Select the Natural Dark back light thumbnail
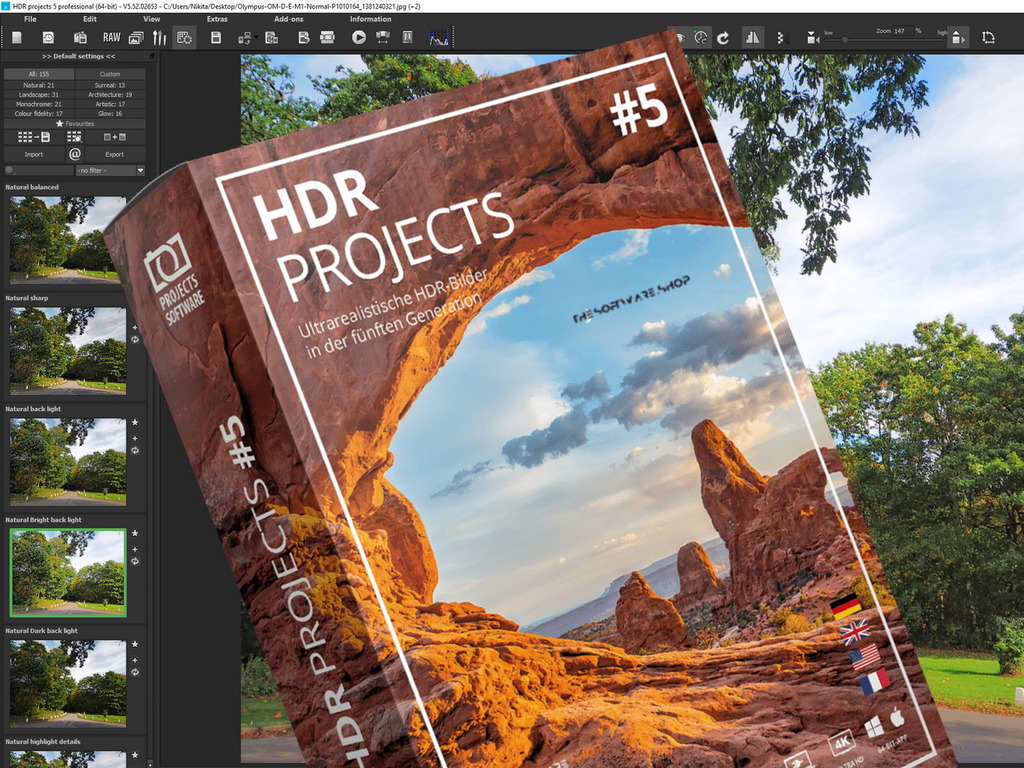Image resolution: width=1024 pixels, height=768 pixels. [68, 684]
